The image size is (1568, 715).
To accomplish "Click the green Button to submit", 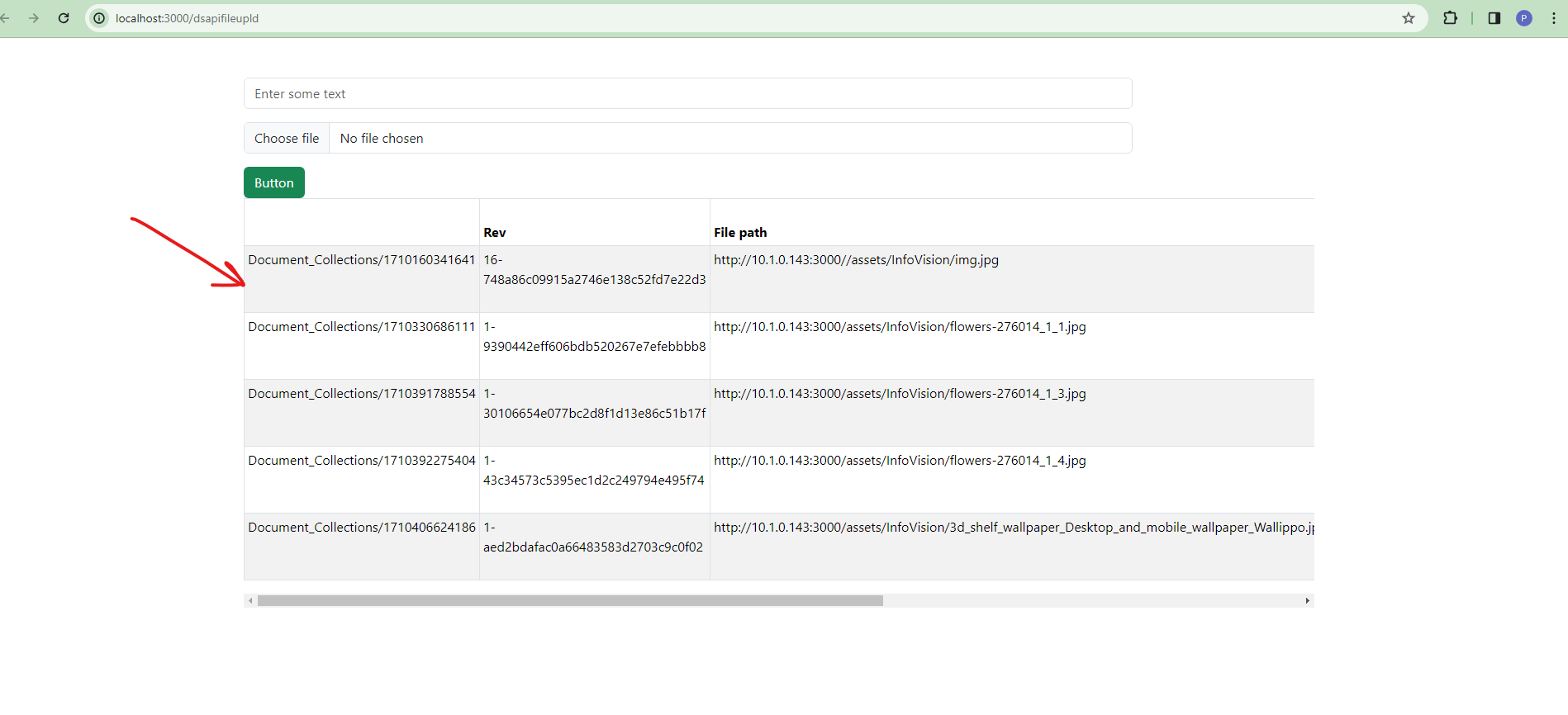I will [273, 182].
